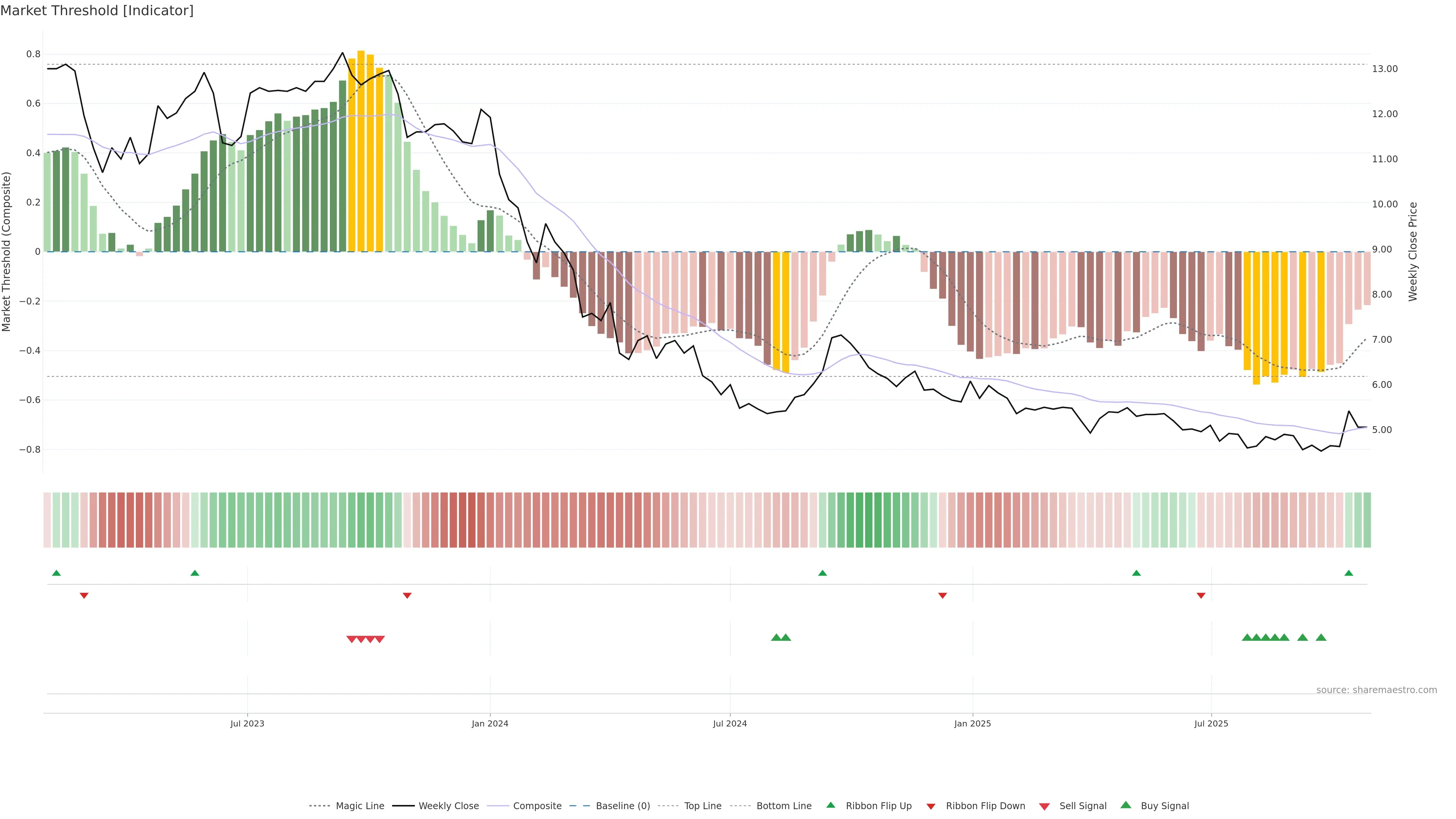Click the leftmost red Ribbon Flip Down triangle

(84, 595)
